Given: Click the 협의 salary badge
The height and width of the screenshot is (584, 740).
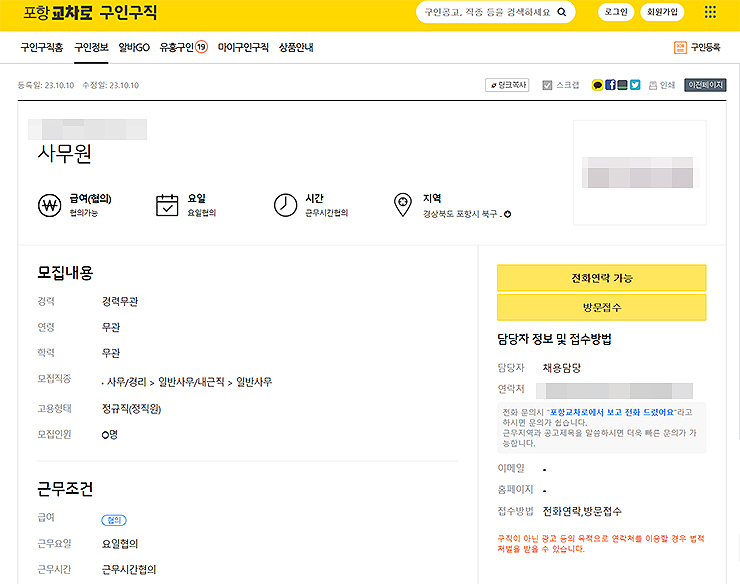Looking at the screenshot, I should coord(114,520).
